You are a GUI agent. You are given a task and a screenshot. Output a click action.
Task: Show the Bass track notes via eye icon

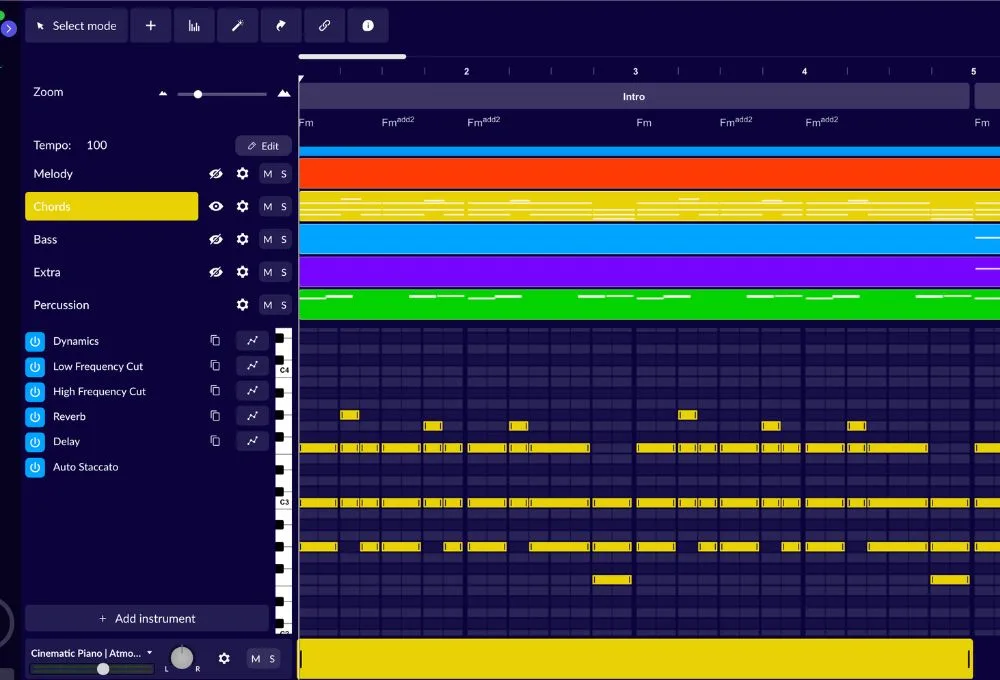tap(216, 239)
